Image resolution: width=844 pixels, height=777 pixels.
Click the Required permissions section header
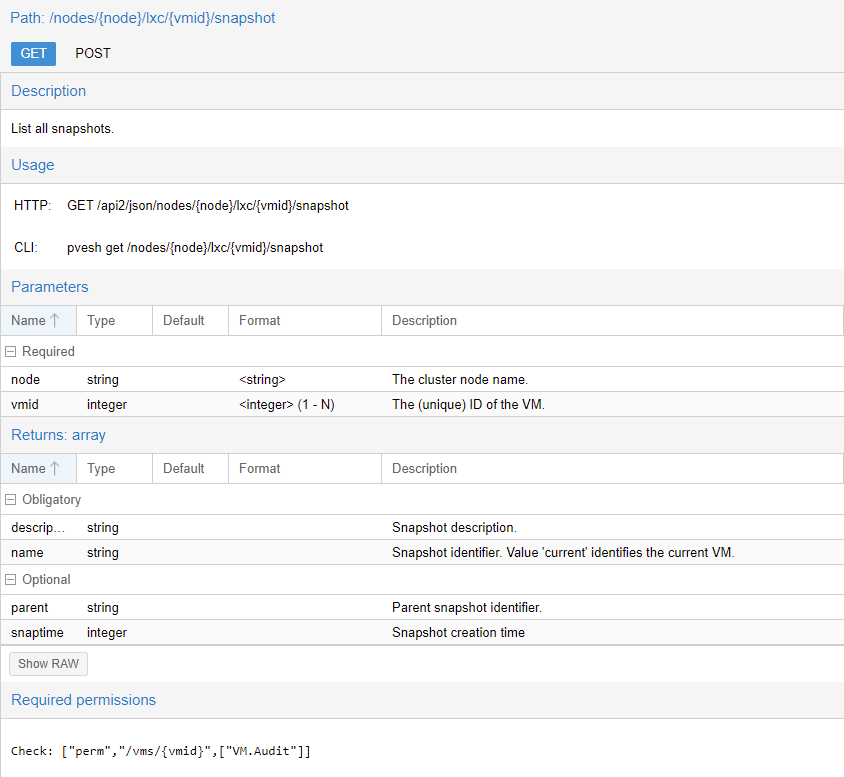coord(84,700)
